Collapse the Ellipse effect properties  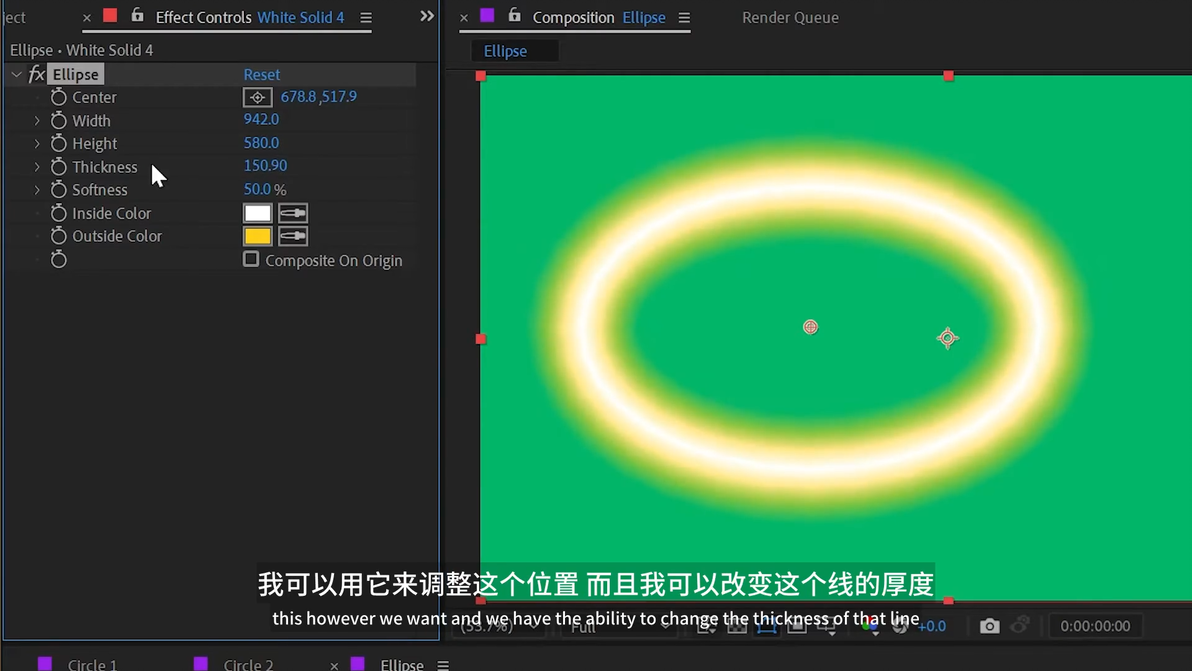(x=16, y=74)
